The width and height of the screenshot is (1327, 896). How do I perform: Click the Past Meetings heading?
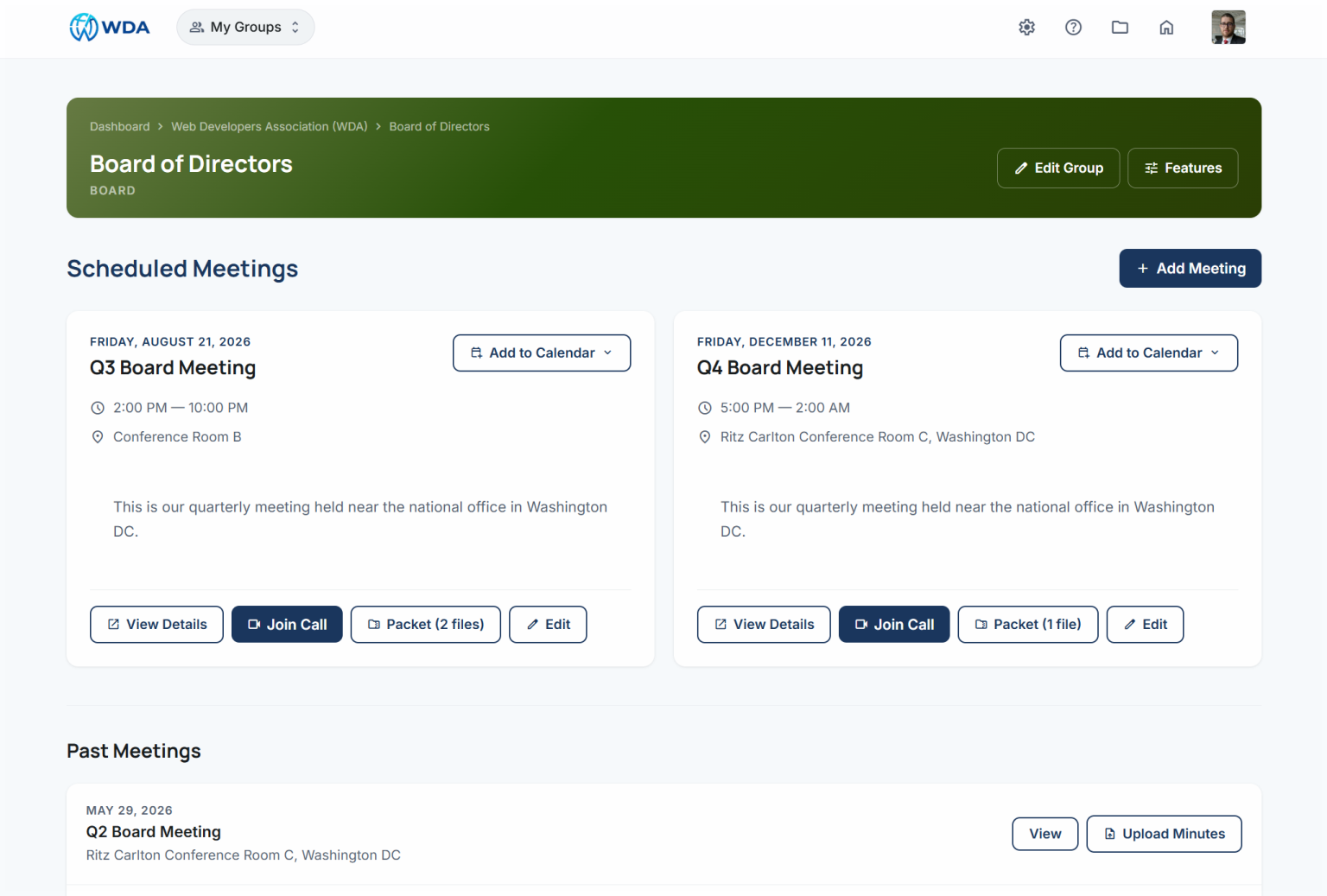(x=134, y=751)
